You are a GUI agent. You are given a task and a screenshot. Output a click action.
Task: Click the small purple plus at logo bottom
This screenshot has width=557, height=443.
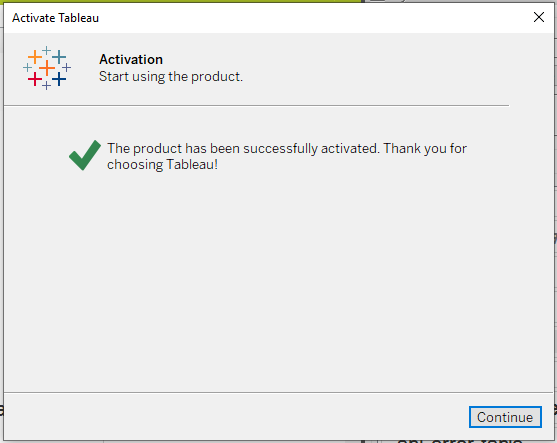coord(47,86)
